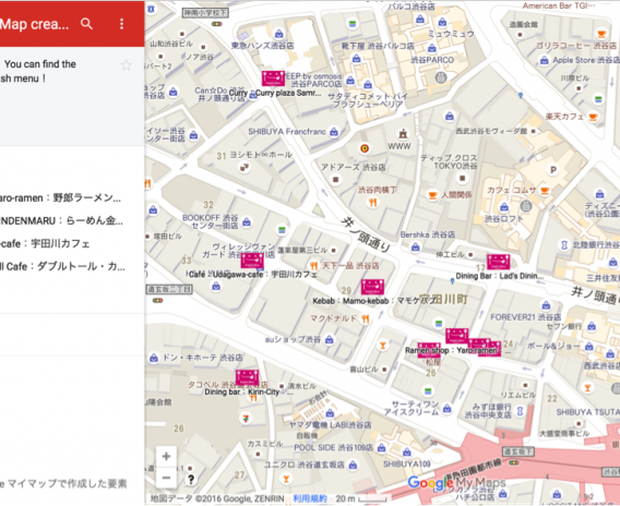Open the 利用規約 terms link
Viewport: 620px width, 506px height.
tap(309, 497)
